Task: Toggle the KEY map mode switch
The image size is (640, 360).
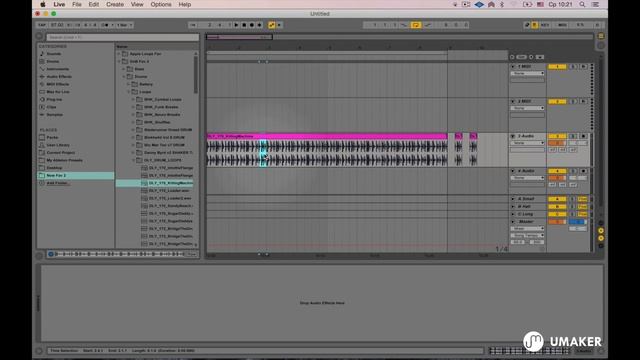Action: click(545, 25)
